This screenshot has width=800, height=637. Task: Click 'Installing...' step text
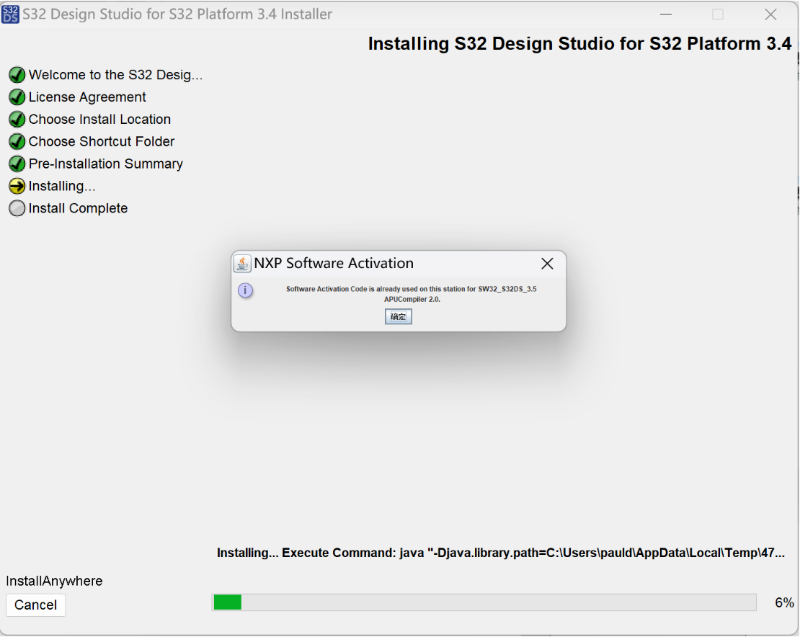pos(62,186)
